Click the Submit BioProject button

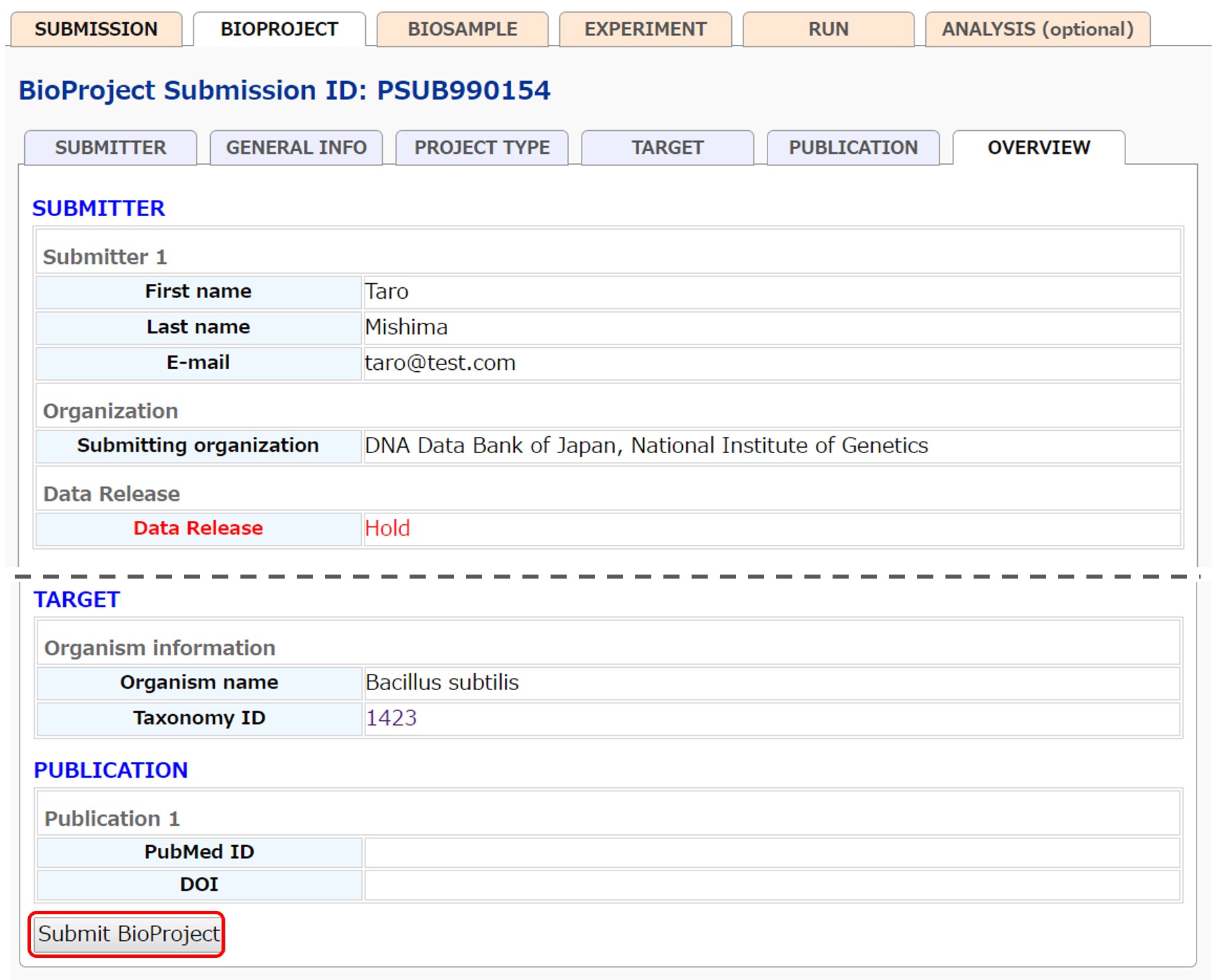[128, 934]
